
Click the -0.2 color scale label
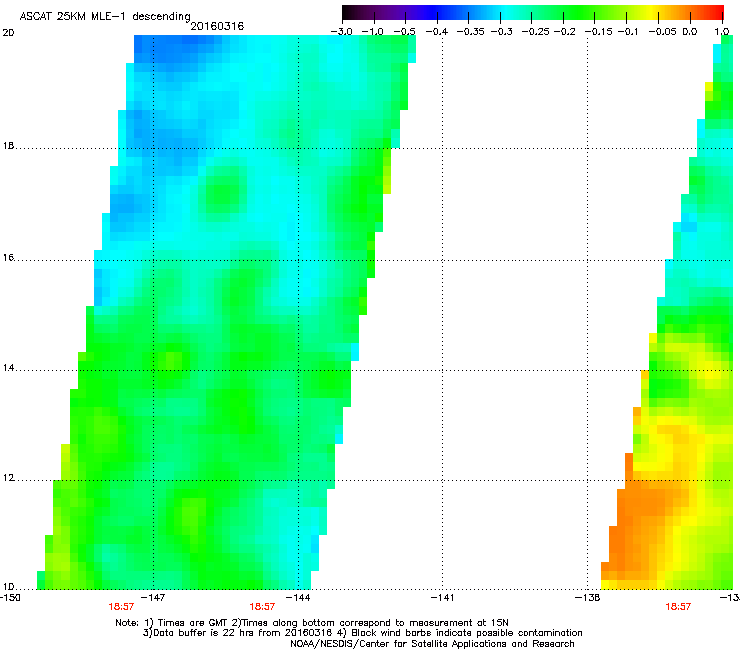564,32
